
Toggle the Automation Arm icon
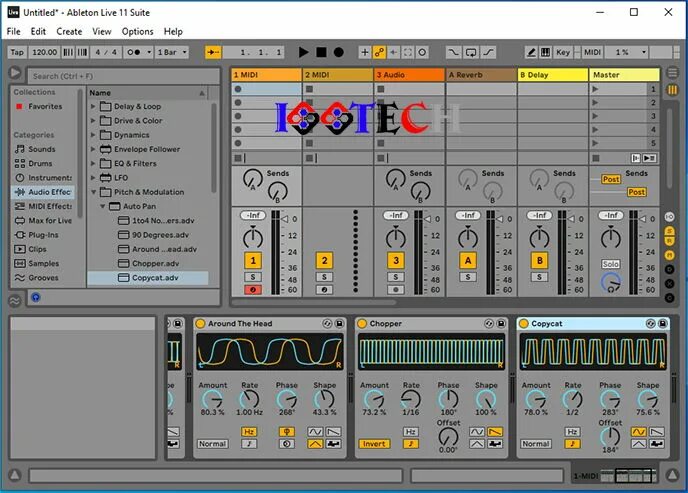tap(379, 52)
